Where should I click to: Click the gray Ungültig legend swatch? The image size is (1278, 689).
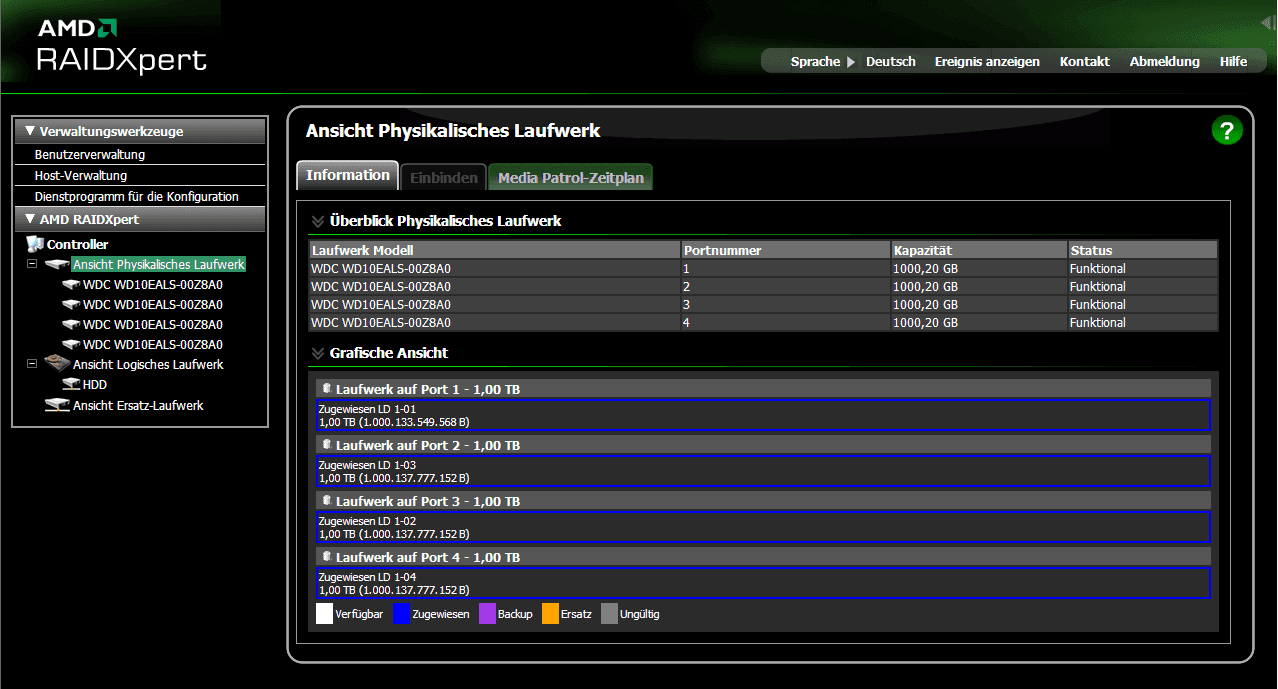(x=609, y=613)
